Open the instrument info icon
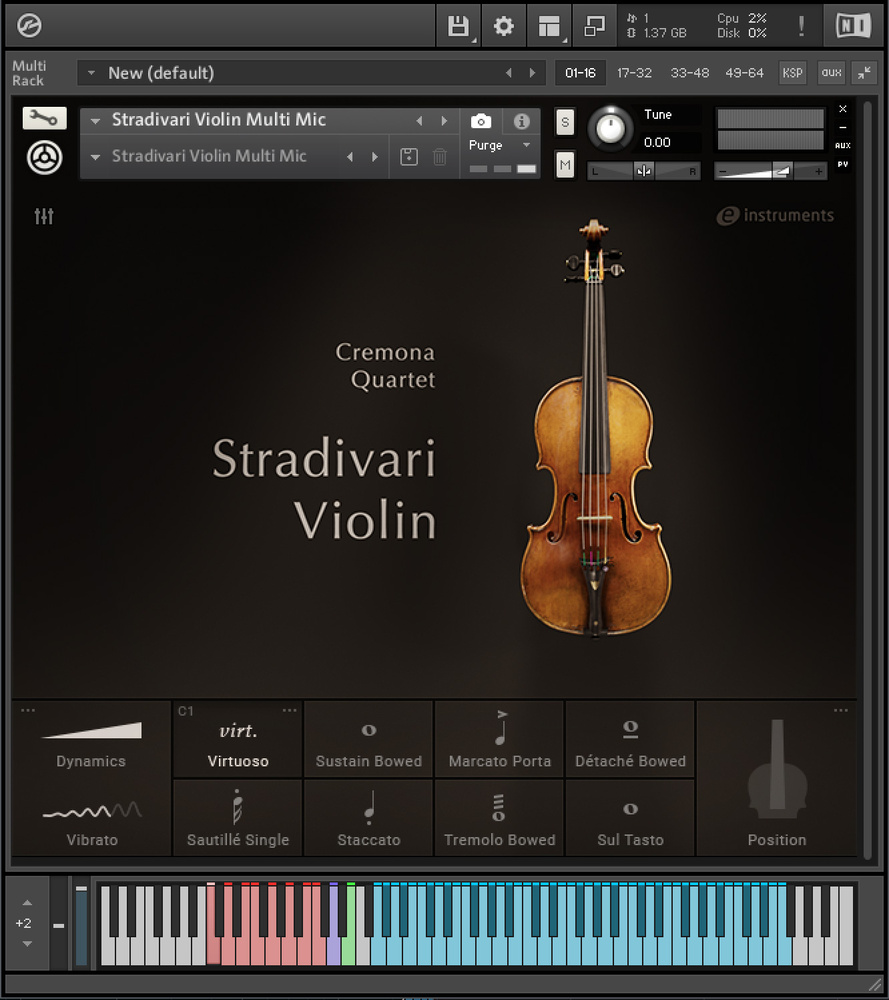The height and width of the screenshot is (1000, 889). click(x=521, y=121)
